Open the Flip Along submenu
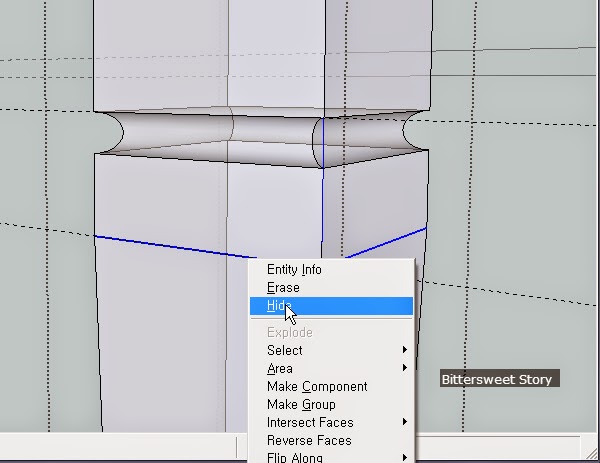The width and height of the screenshot is (600, 463). tap(331, 457)
